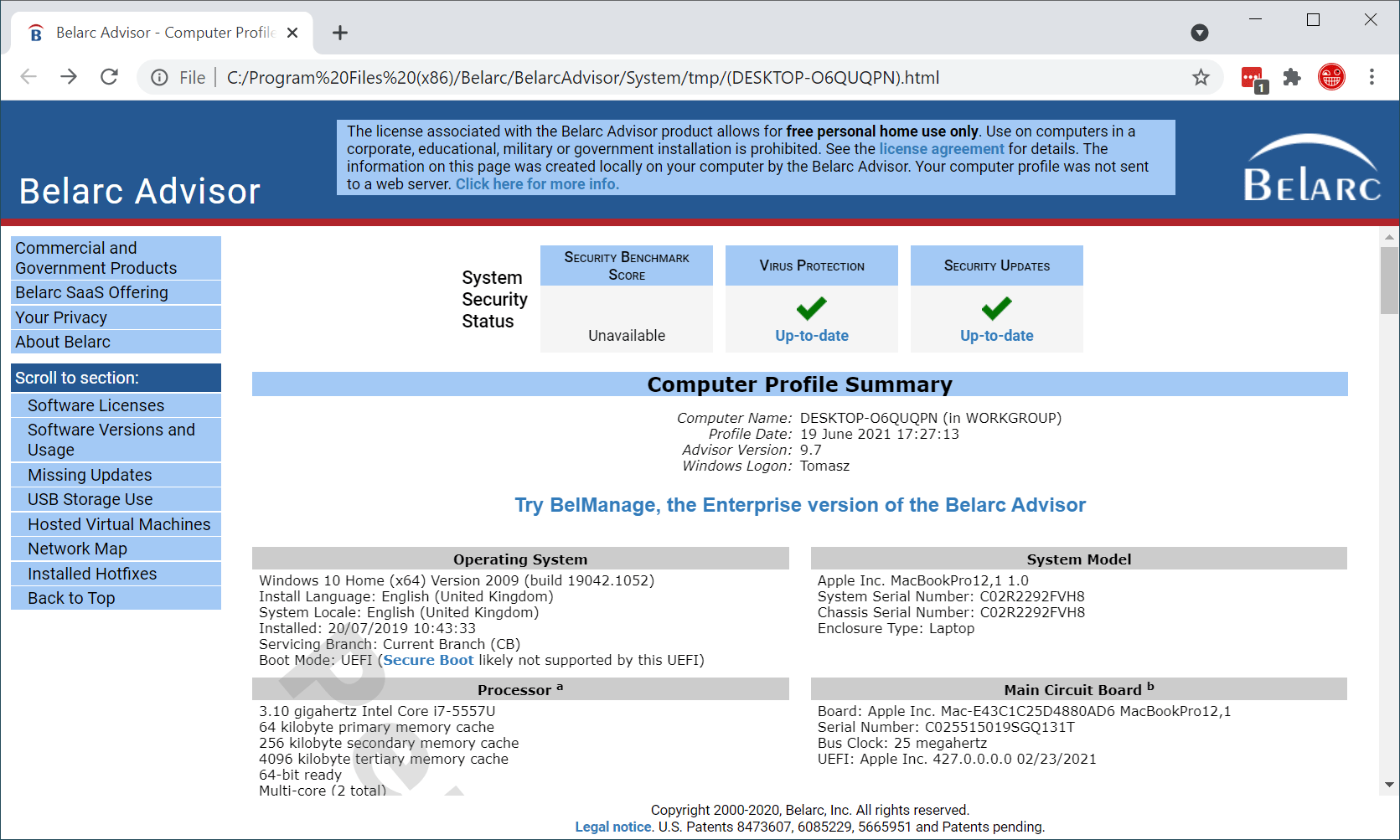Click the Main Circuit Board section header
1400x840 pixels.
[x=1079, y=689]
